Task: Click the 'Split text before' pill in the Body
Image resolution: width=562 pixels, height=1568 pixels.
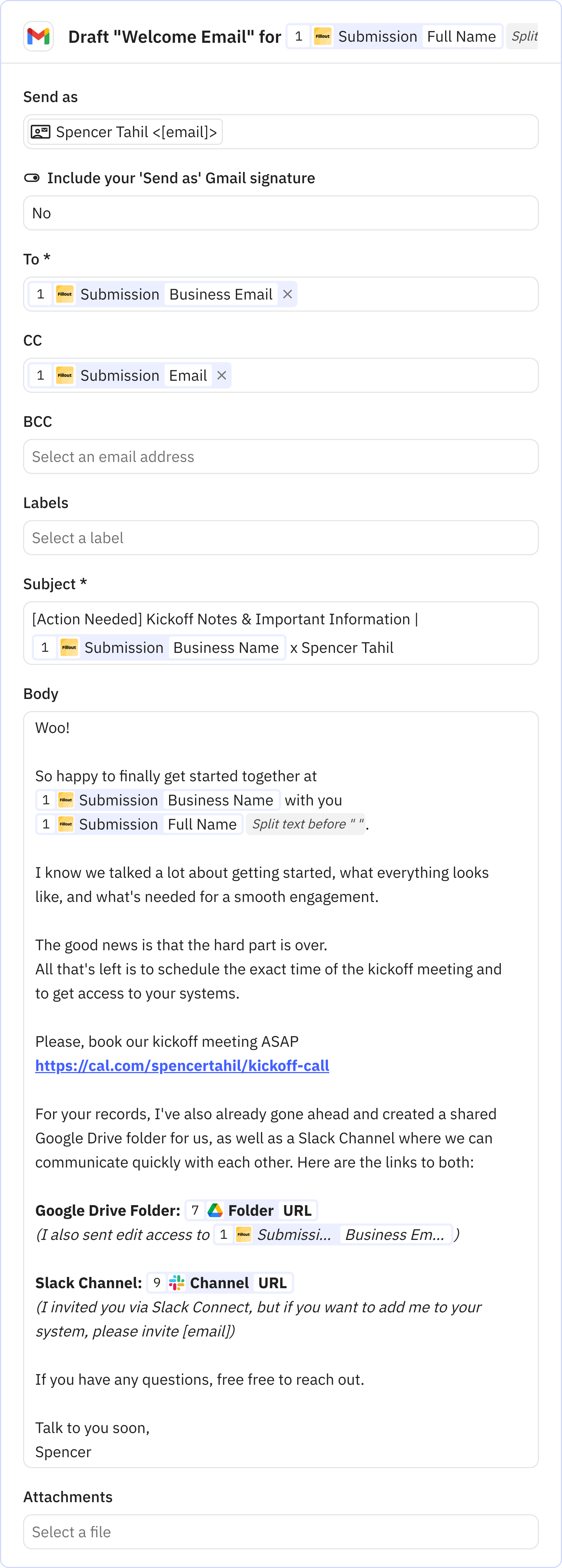Action: [x=306, y=824]
